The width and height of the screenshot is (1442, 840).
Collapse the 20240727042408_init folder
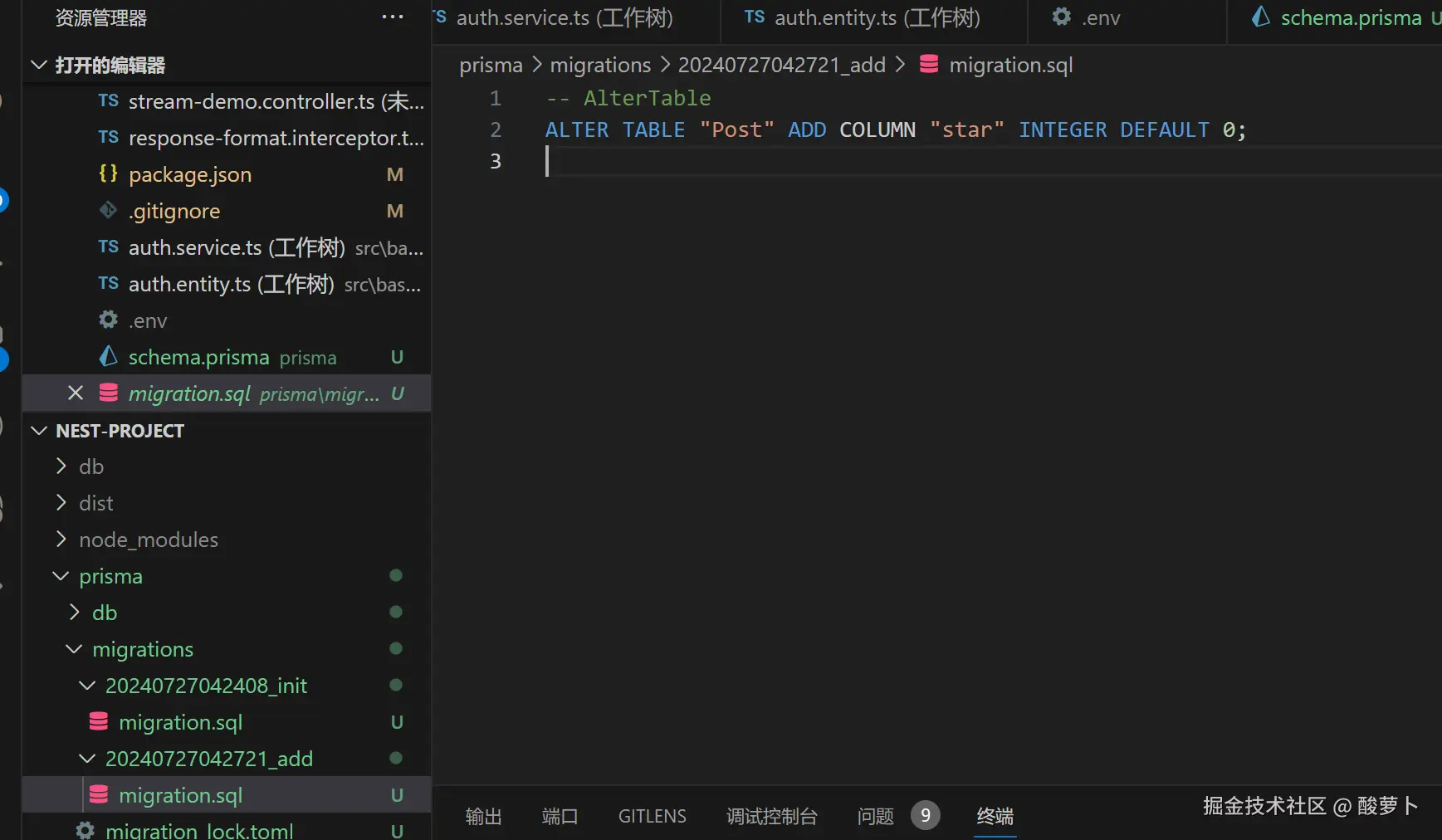[x=87, y=686]
